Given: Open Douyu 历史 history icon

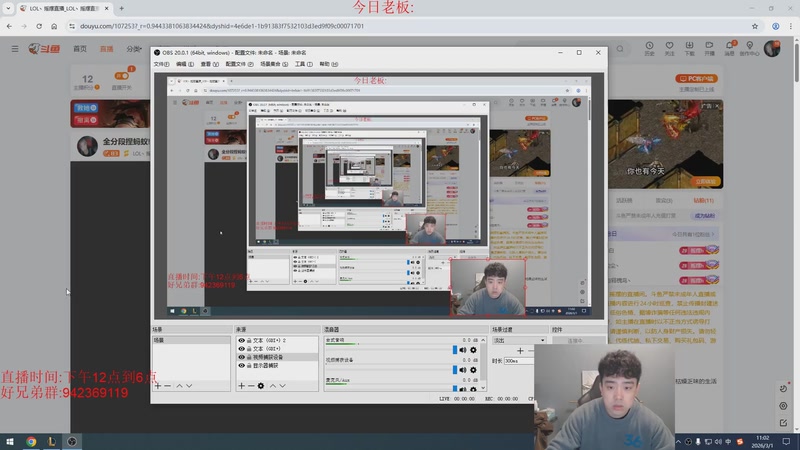Looking at the screenshot, I should point(649,48).
